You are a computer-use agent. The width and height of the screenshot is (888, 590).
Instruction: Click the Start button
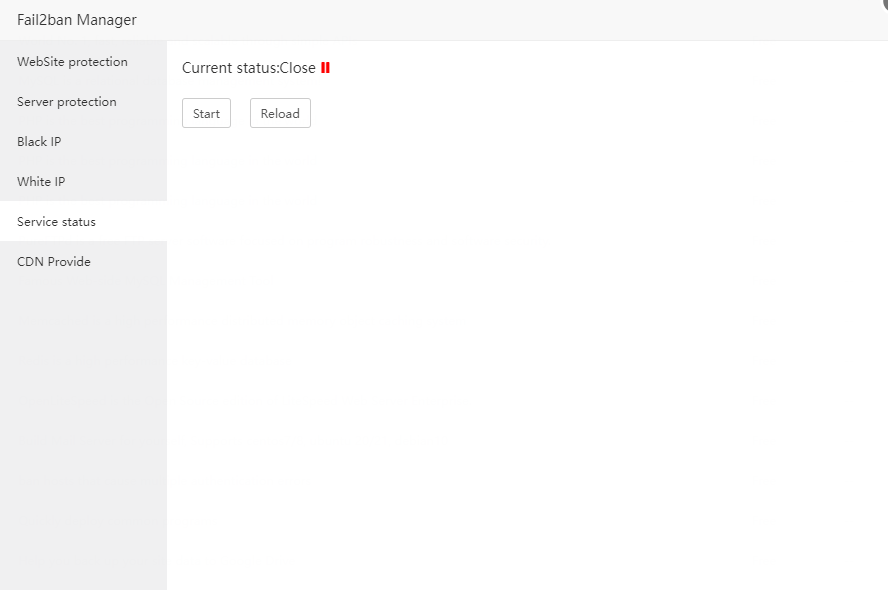tap(206, 113)
